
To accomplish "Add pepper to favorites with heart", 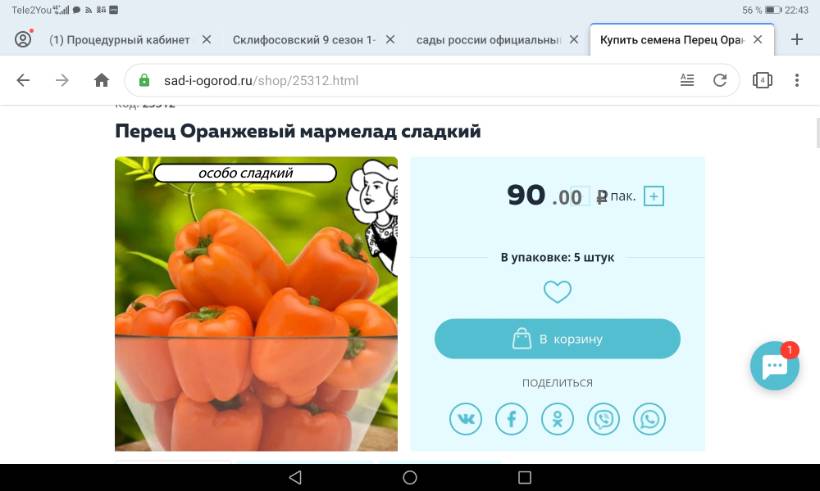I will click(x=557, y=291).
